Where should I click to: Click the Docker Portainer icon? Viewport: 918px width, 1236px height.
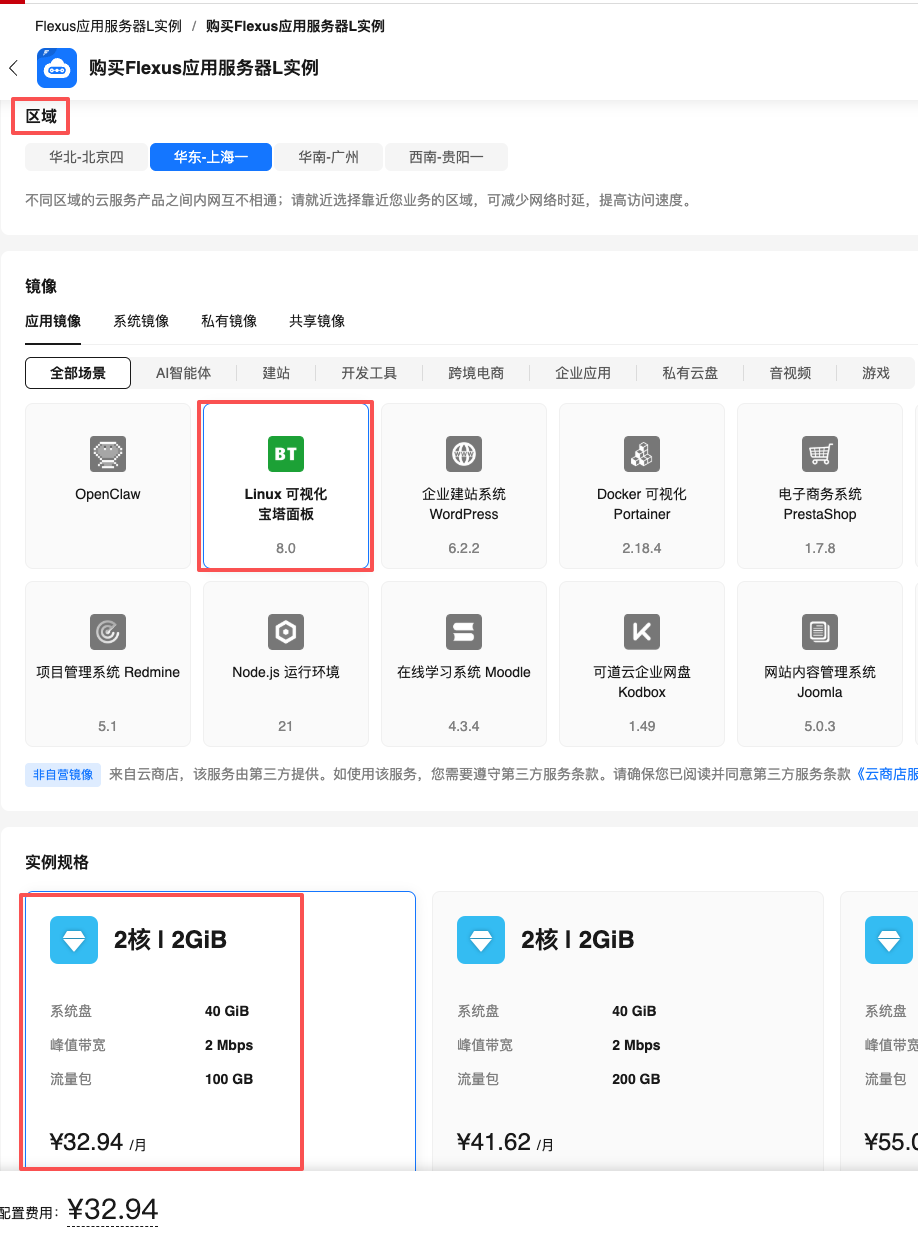pyautogui.click(x=642, y=454)
